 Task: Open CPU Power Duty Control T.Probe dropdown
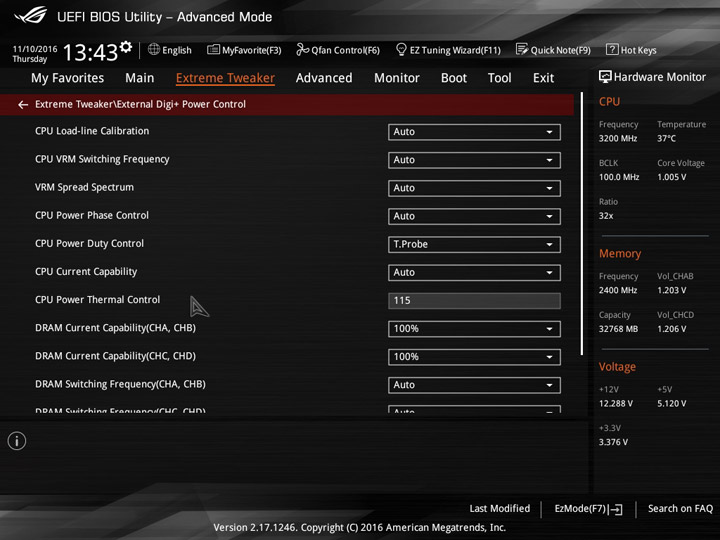pos(474,245)
